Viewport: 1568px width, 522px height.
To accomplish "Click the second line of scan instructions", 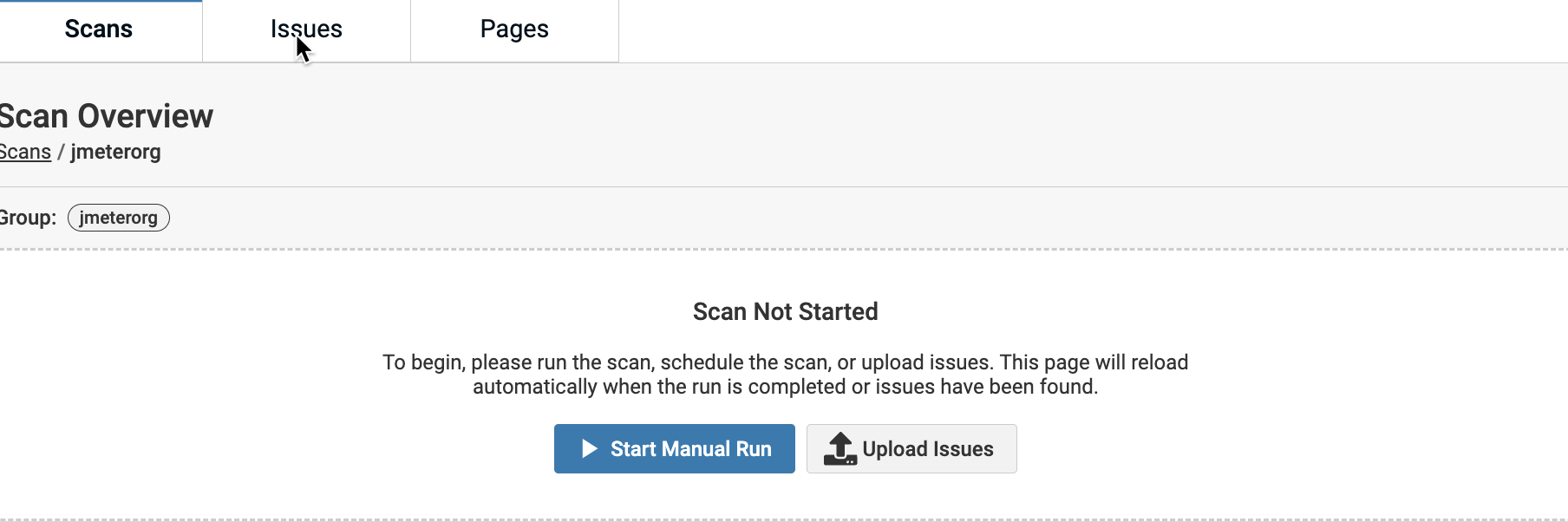I will [785, 387].
